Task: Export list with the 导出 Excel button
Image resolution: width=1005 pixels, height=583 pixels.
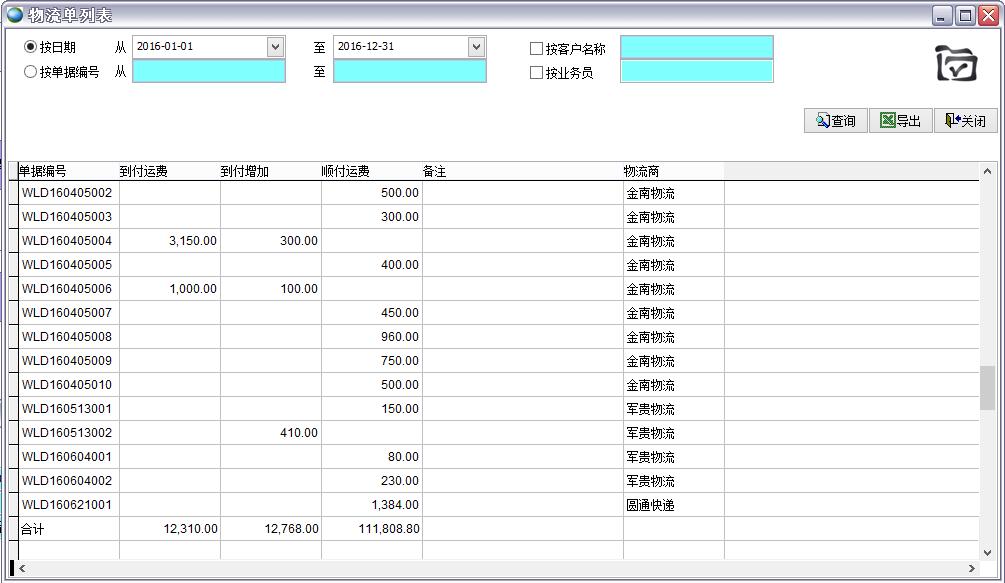Action: click(900, 121)
